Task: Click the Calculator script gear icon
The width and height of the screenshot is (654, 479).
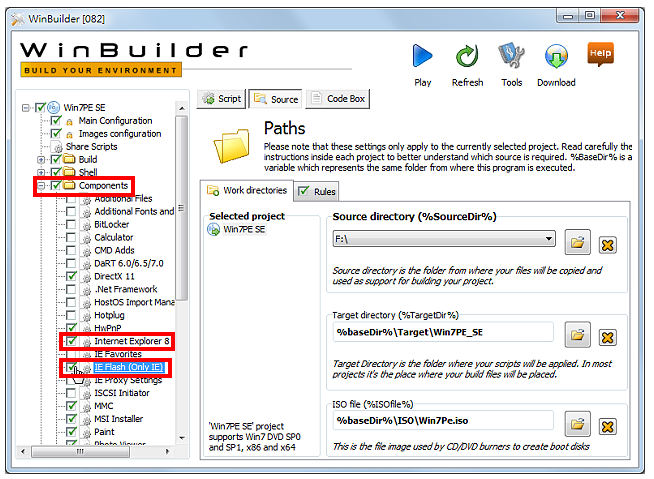Action: (x=86, y=238)
